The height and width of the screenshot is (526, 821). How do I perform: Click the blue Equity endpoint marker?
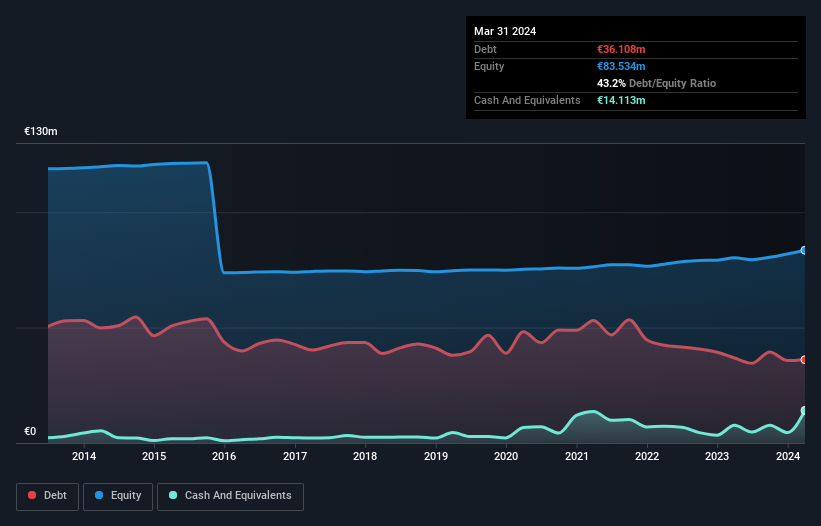[804, 251]
